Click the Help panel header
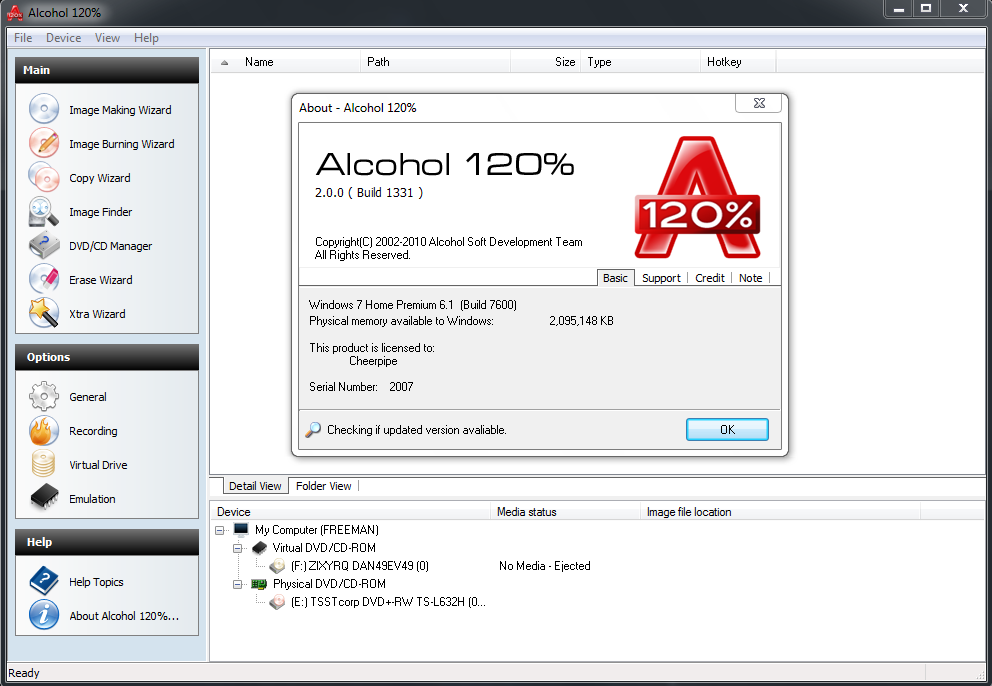 [107, 542]
